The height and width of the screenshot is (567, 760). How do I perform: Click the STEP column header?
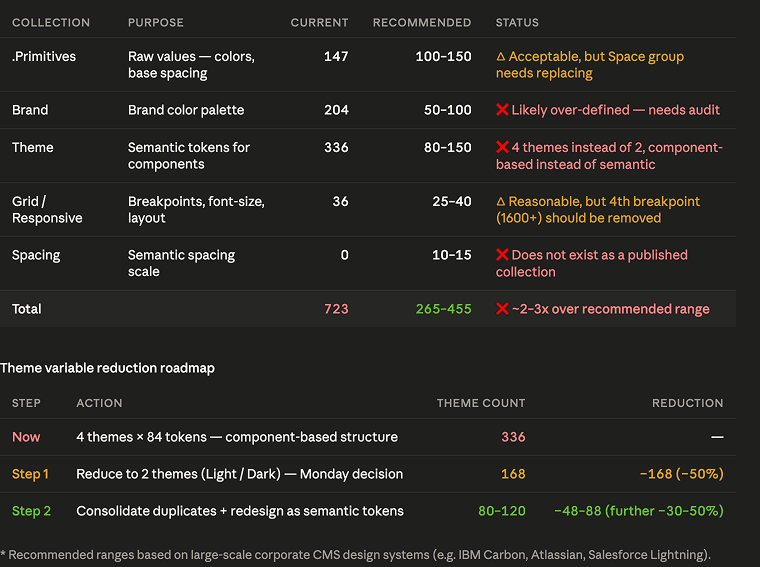point(26,403)
